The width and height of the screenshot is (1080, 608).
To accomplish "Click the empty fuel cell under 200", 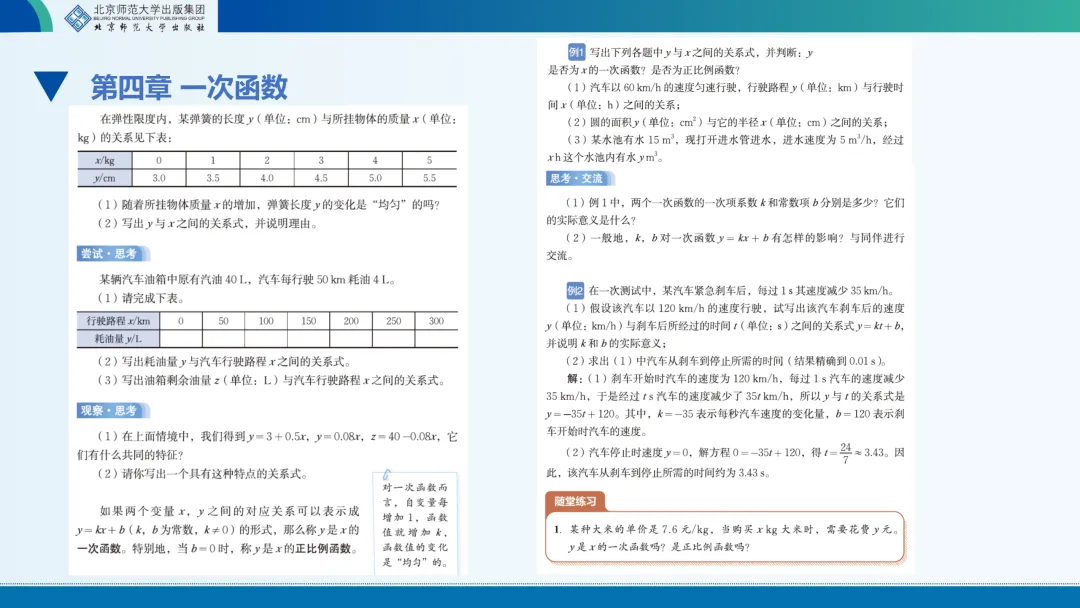I will point(351,339).
